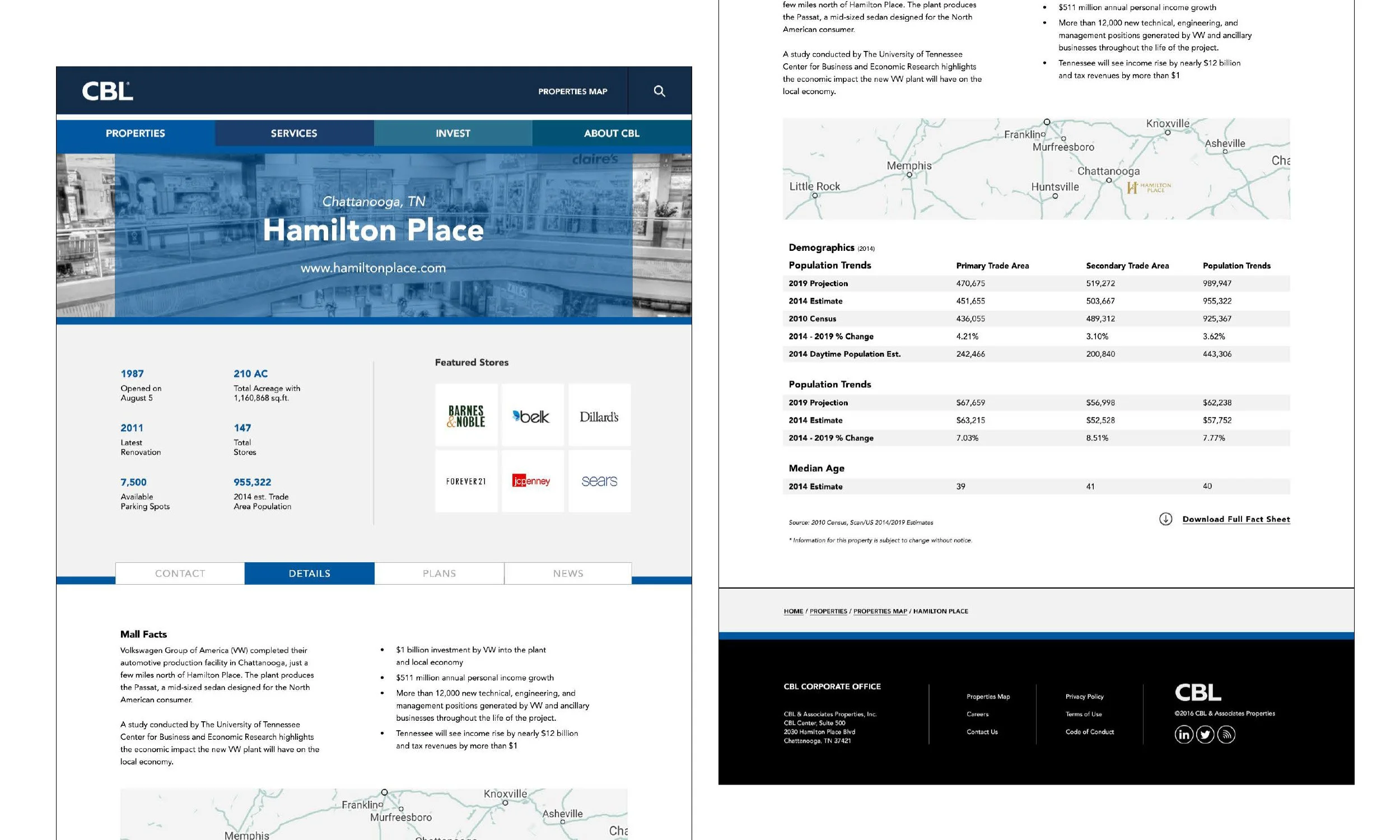Open footer Terms of Use link
1400x840 pixels.
tap(1083, 715)
